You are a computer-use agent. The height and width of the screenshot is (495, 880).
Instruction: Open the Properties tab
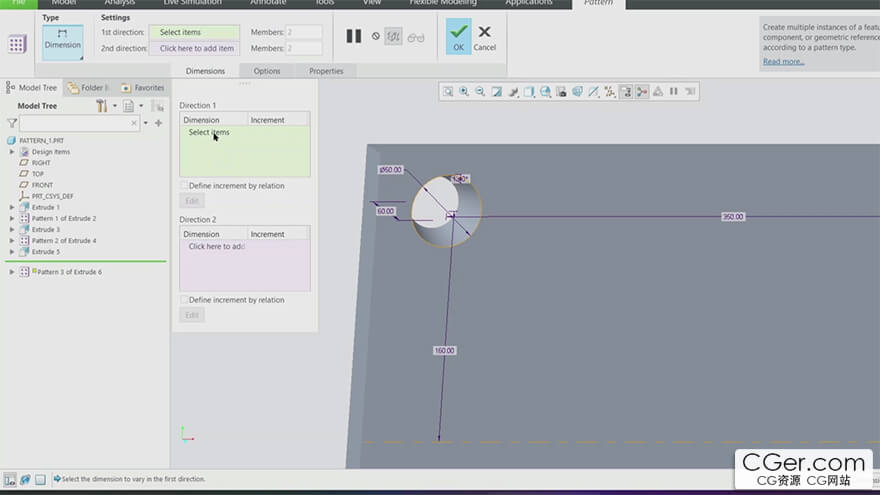click(x=326, y=71)
